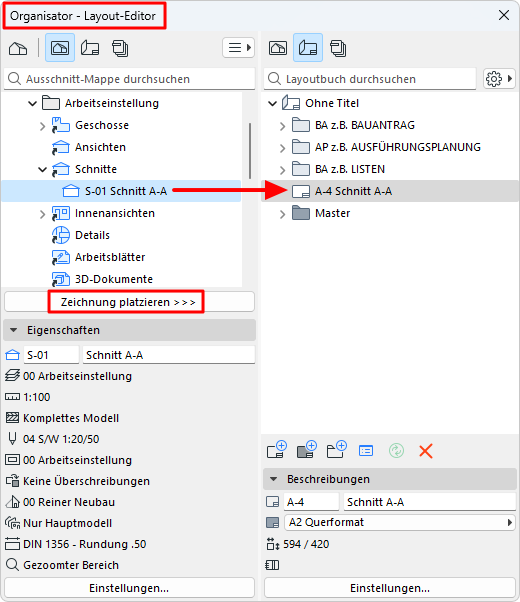Click the 594 / 420 size entry
The width and height of the screenshot is (520, 602).
point(306,544)
